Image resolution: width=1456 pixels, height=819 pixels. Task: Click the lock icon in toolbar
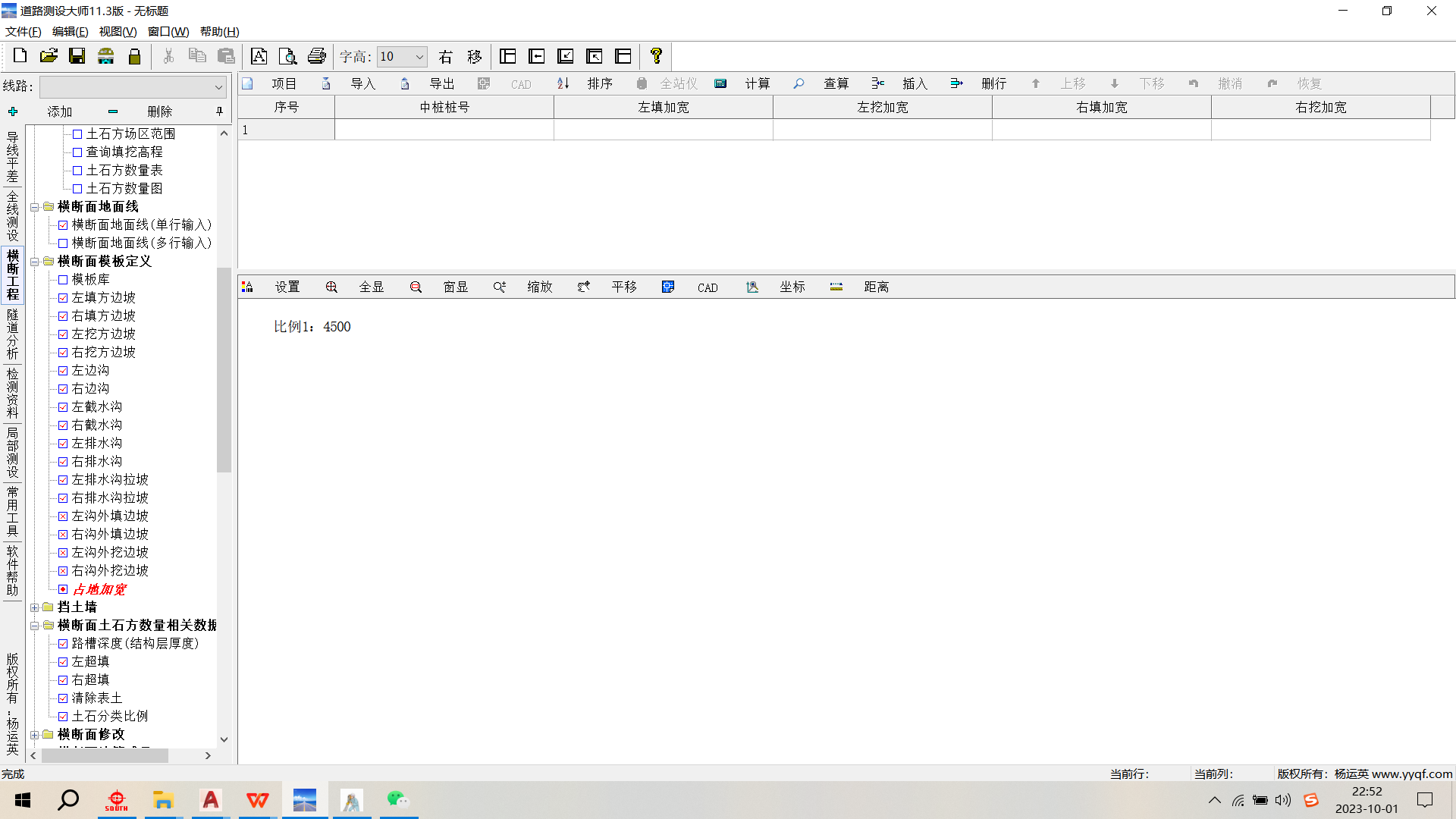[134, 56]
